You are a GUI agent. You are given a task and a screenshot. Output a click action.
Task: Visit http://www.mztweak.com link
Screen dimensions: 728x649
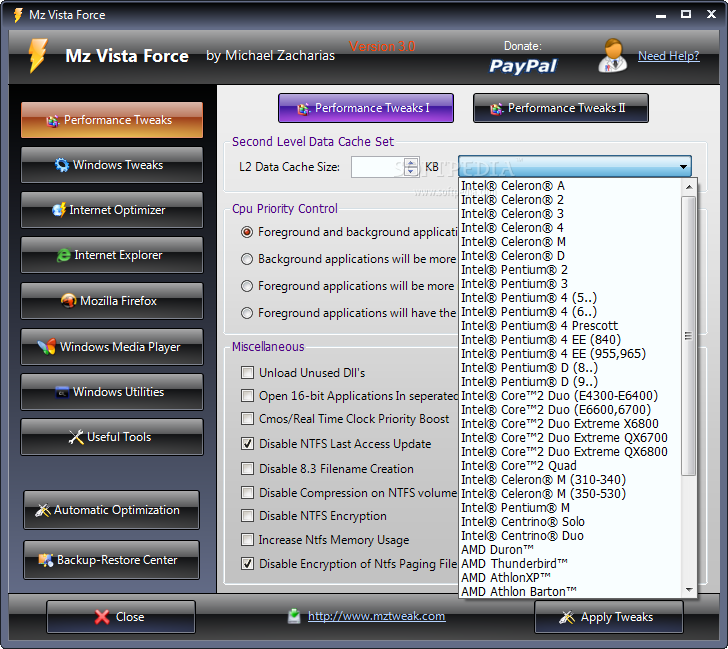377,616
